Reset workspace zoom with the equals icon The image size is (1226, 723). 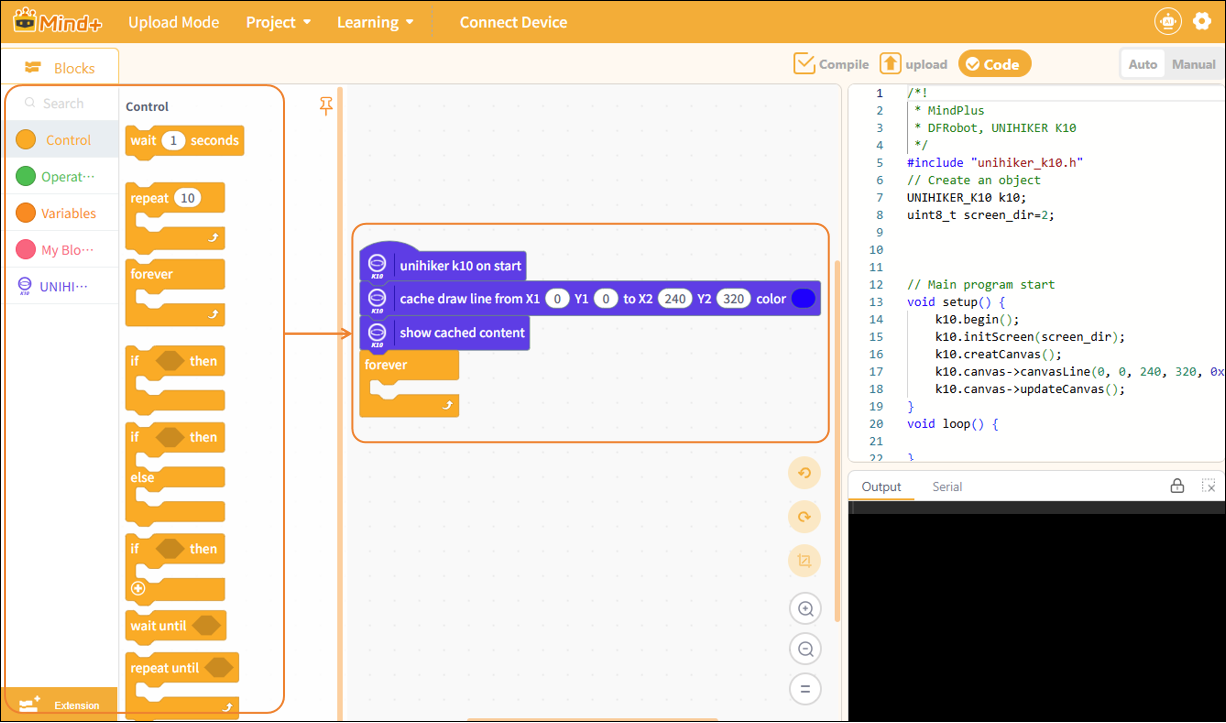point(804,689)
